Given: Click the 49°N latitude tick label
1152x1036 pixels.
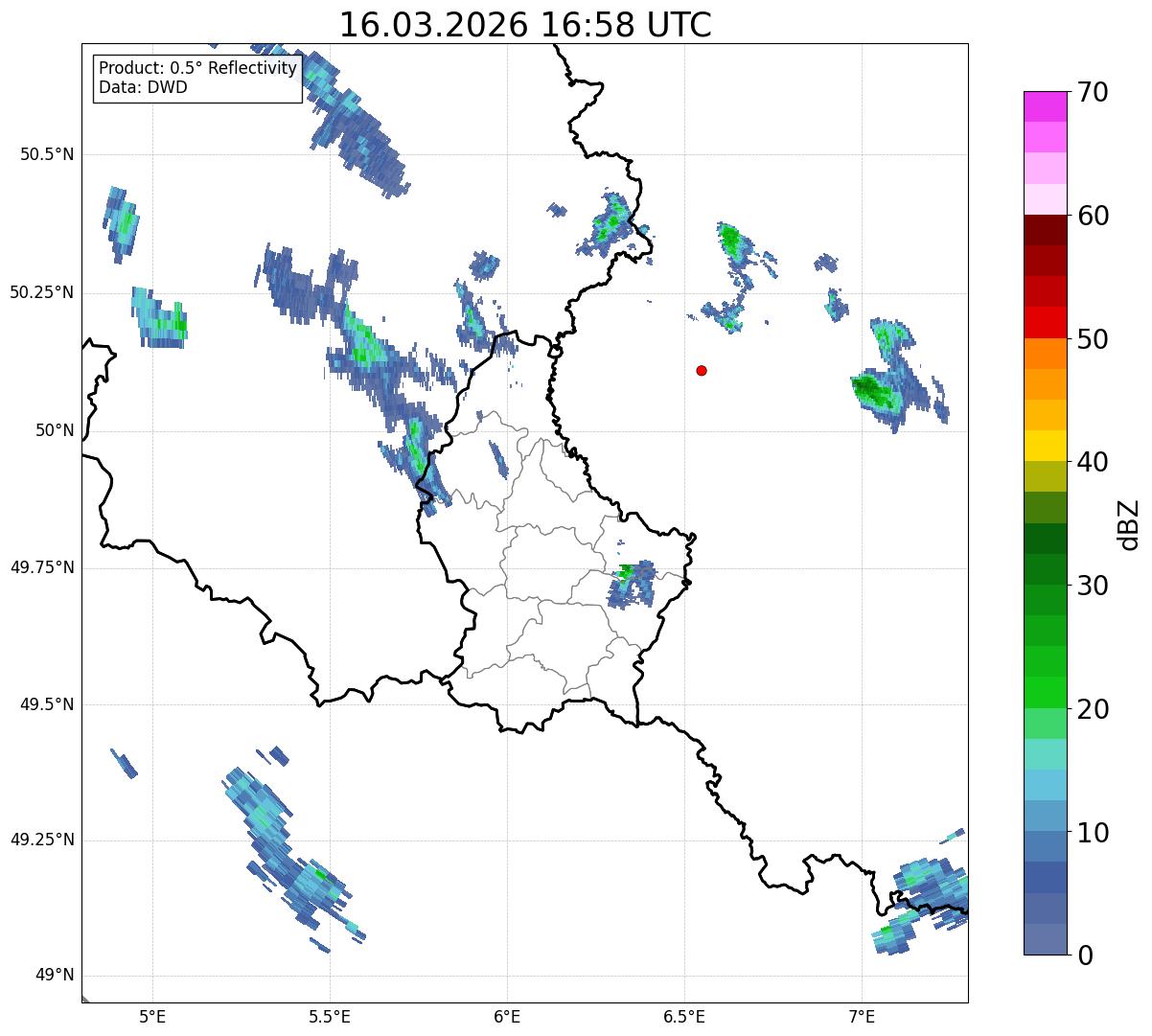Looking at the screenshot, I should pyautogui.click(x=55, y=976).
